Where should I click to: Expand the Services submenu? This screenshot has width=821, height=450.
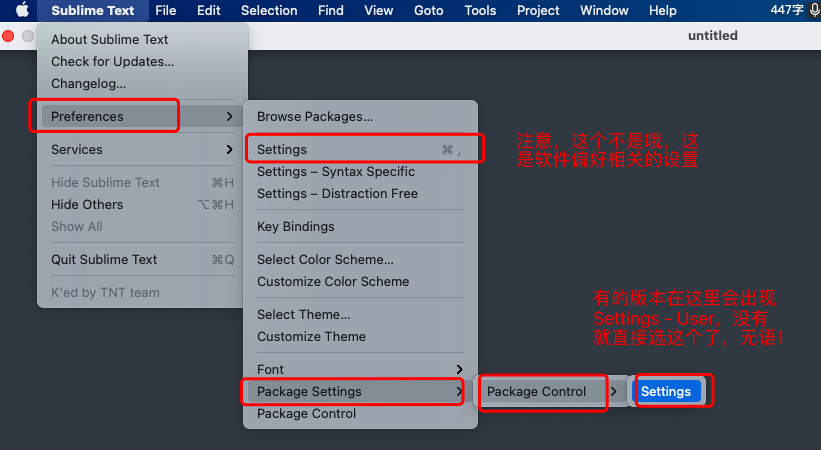click(141, 149)
